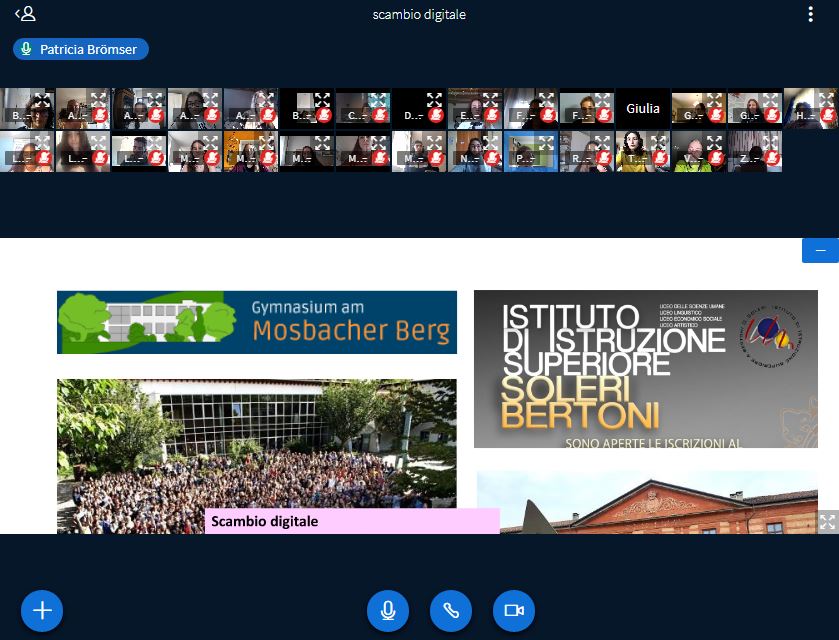Viewport: 839px width, 640px height.
Task: Toggle webcam sharing with the camera button
Action: tap(514, 611)
